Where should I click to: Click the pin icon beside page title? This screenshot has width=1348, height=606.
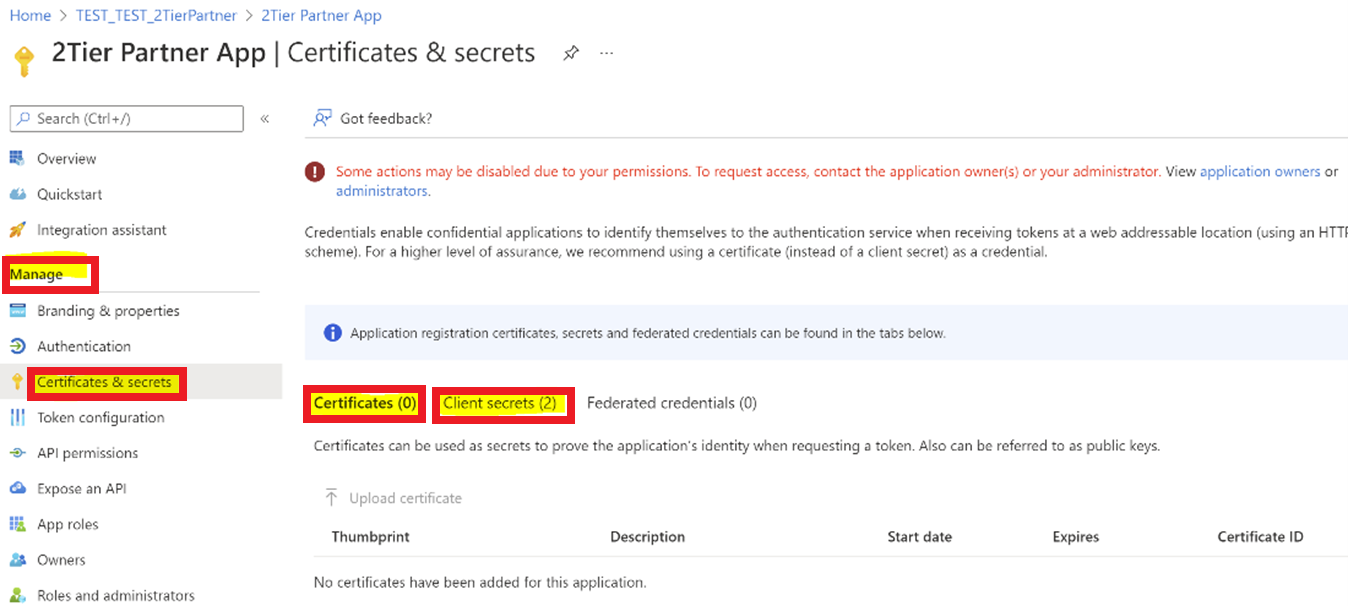pos(570,53)
